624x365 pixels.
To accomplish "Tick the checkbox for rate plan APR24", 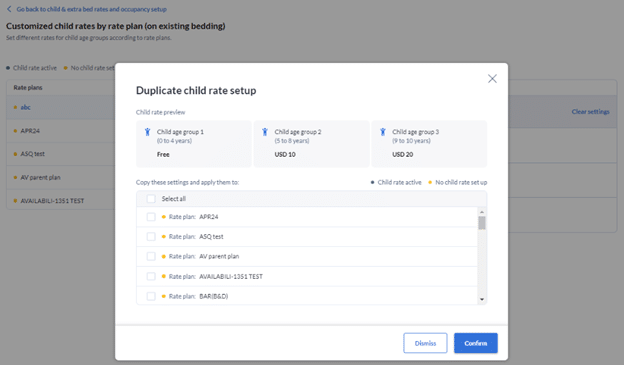I will tap(151, 217).
